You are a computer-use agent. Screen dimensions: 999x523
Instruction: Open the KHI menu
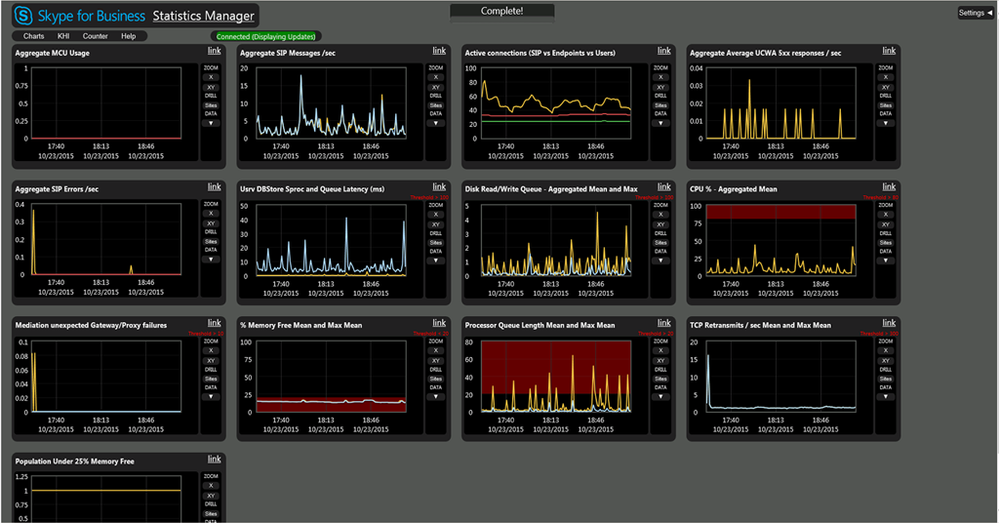tap(63, 36)
